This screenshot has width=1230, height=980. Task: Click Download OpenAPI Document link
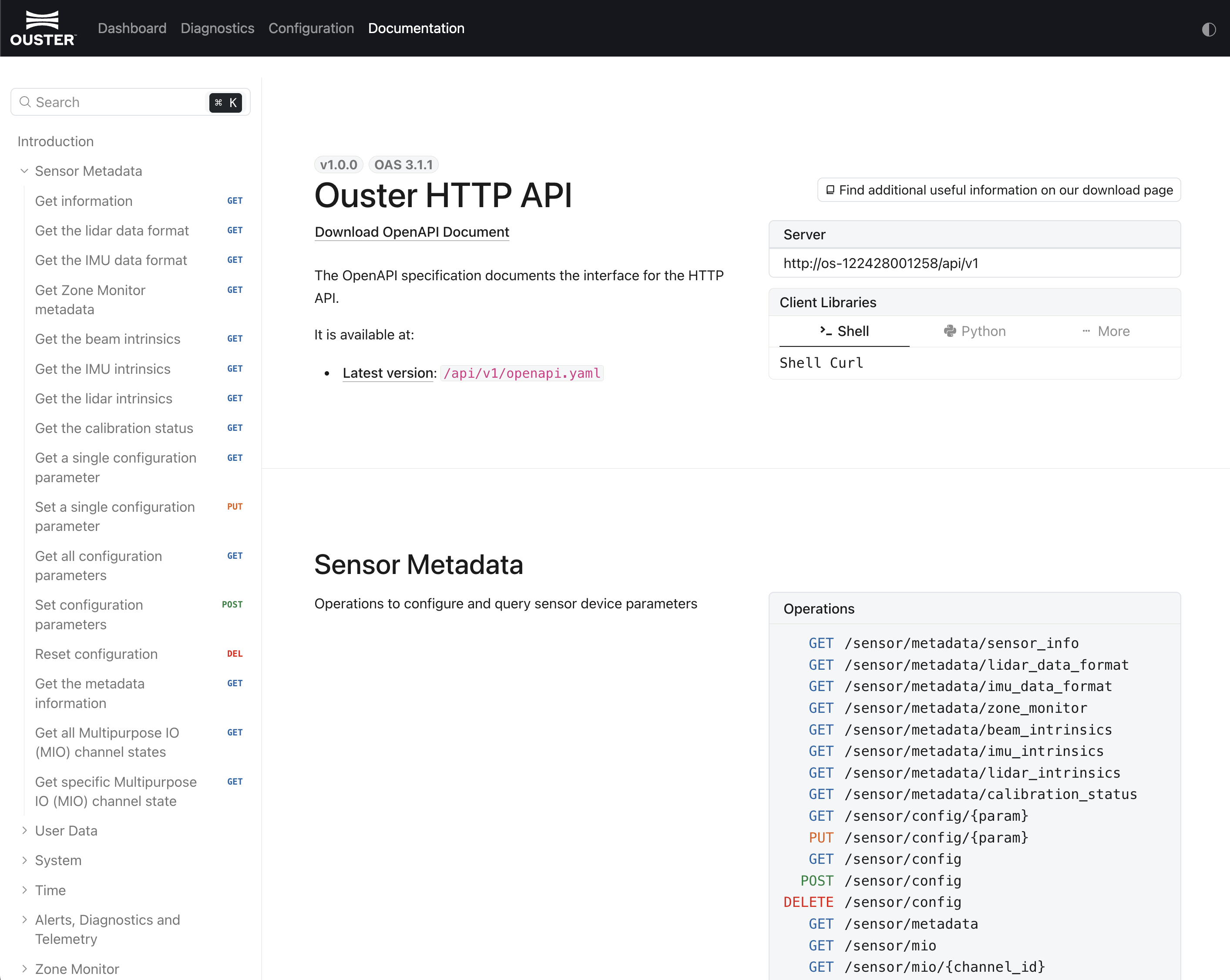click(x=412, y=232)
